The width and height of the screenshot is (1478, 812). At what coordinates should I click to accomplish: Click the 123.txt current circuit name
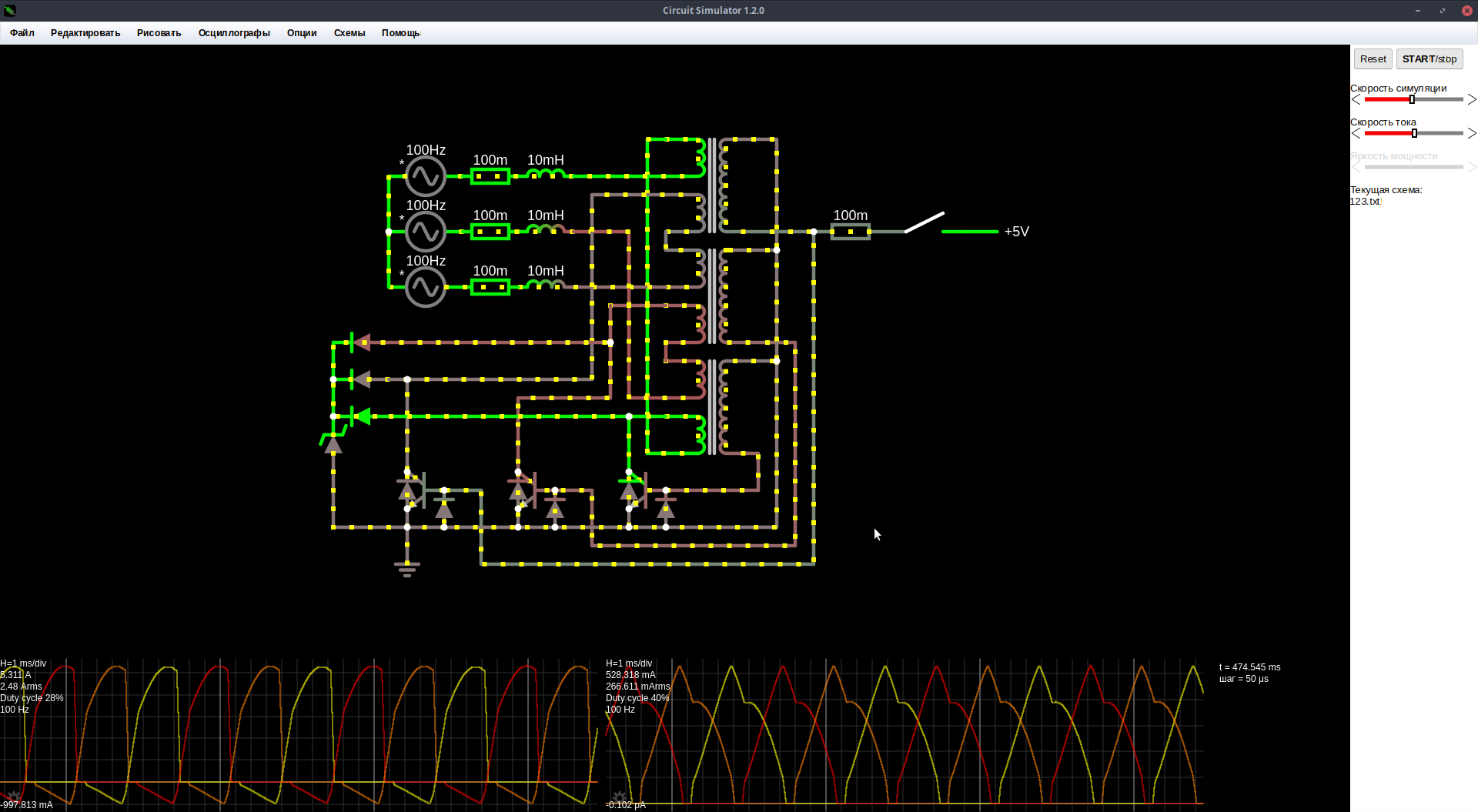1366,202
